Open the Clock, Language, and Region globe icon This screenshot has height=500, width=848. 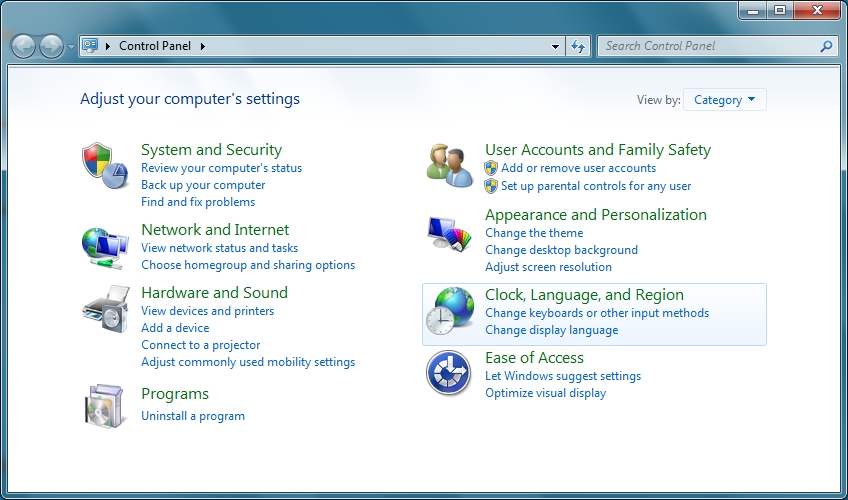pos(449,311)
